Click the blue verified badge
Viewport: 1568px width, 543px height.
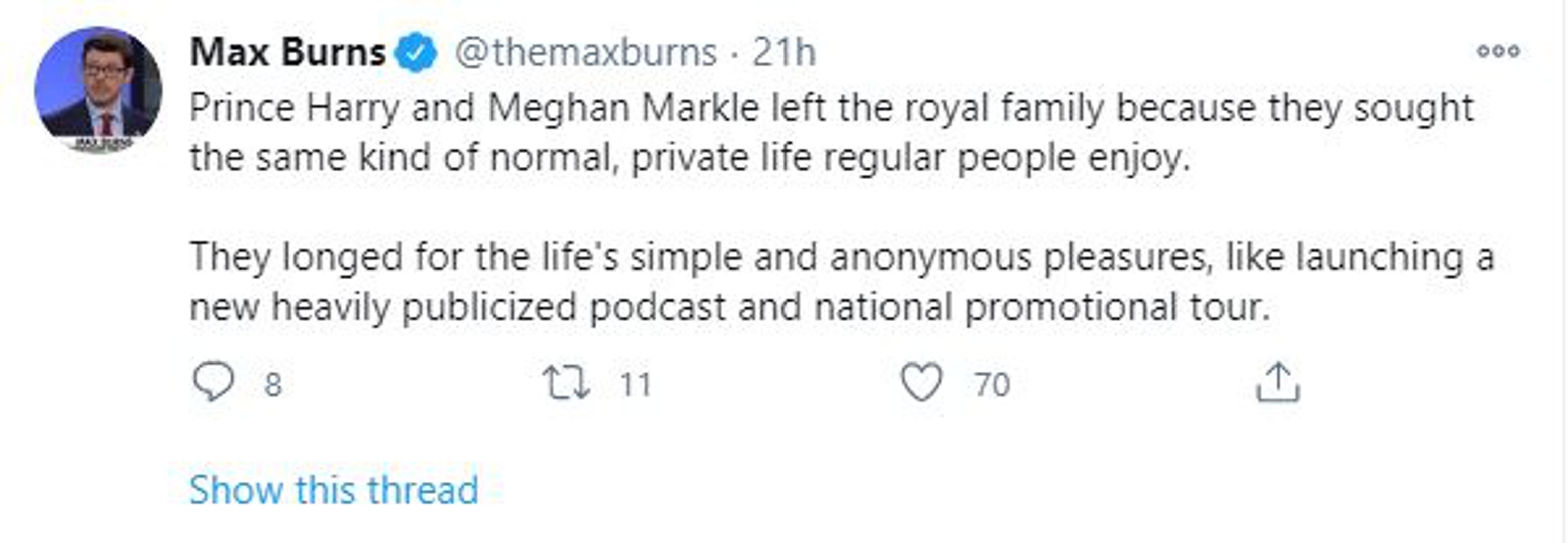415,52
